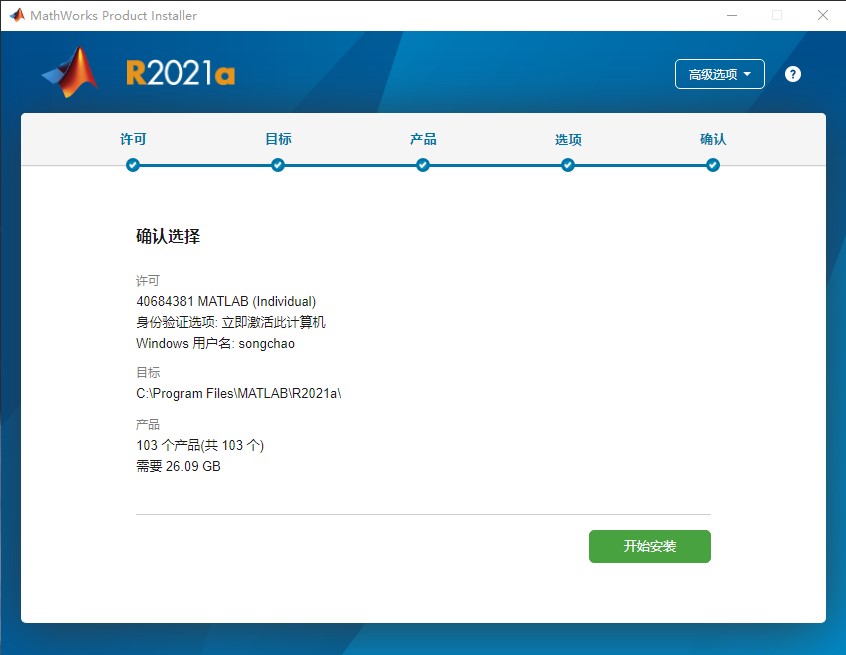Click the checkmark circle under 目标
This screenshot has width=846, height=655.
tap(278, 165)
